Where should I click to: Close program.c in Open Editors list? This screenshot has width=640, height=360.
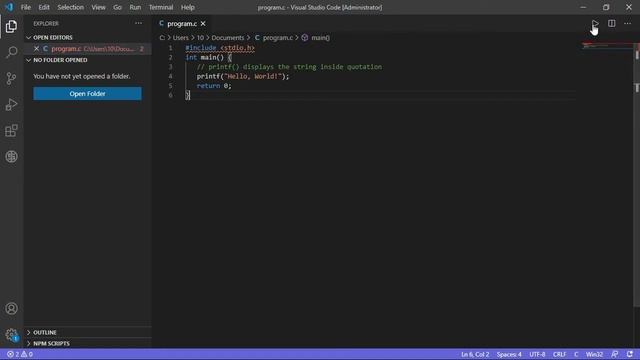point(36,49)
